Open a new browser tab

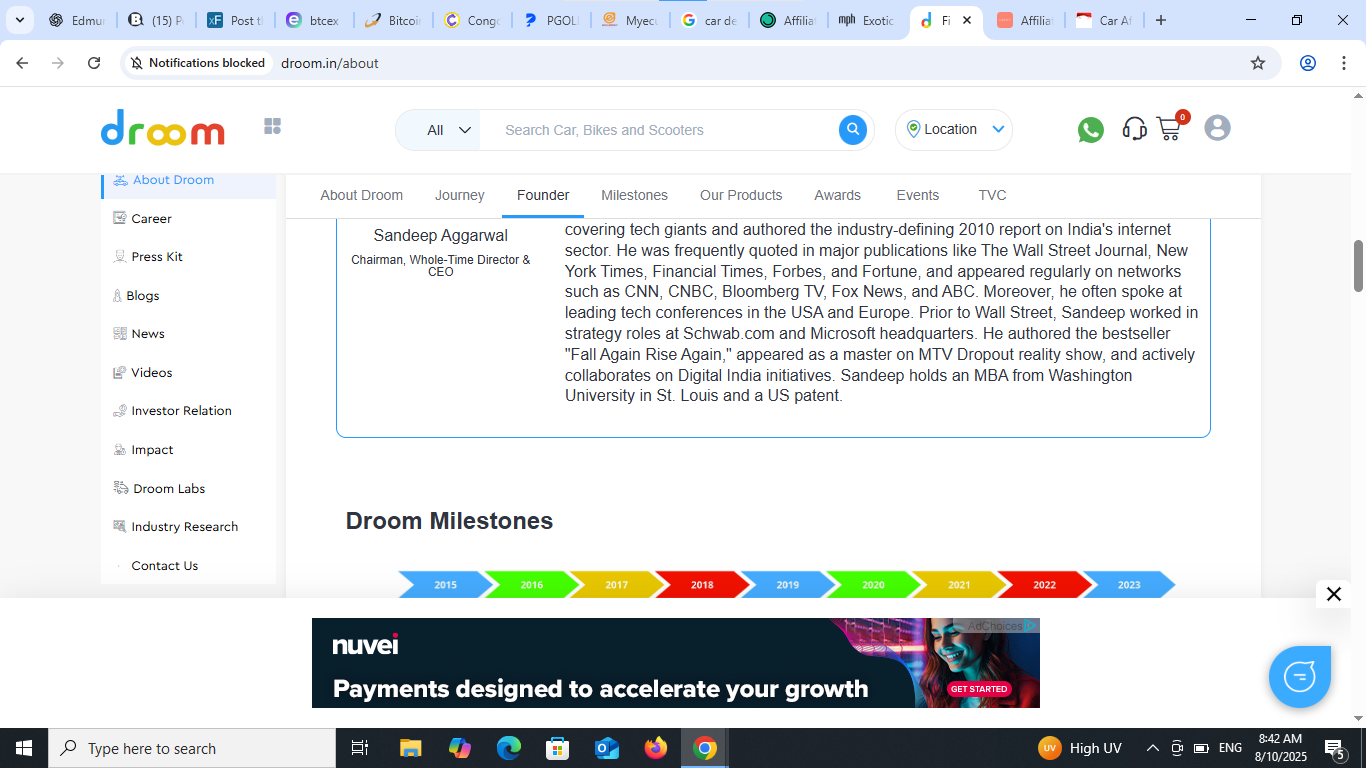coord(1161,20)
